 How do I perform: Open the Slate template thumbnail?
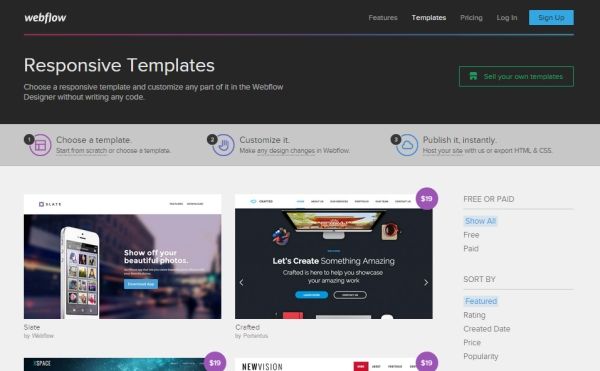pyautogui.click(x=122, y=257)
